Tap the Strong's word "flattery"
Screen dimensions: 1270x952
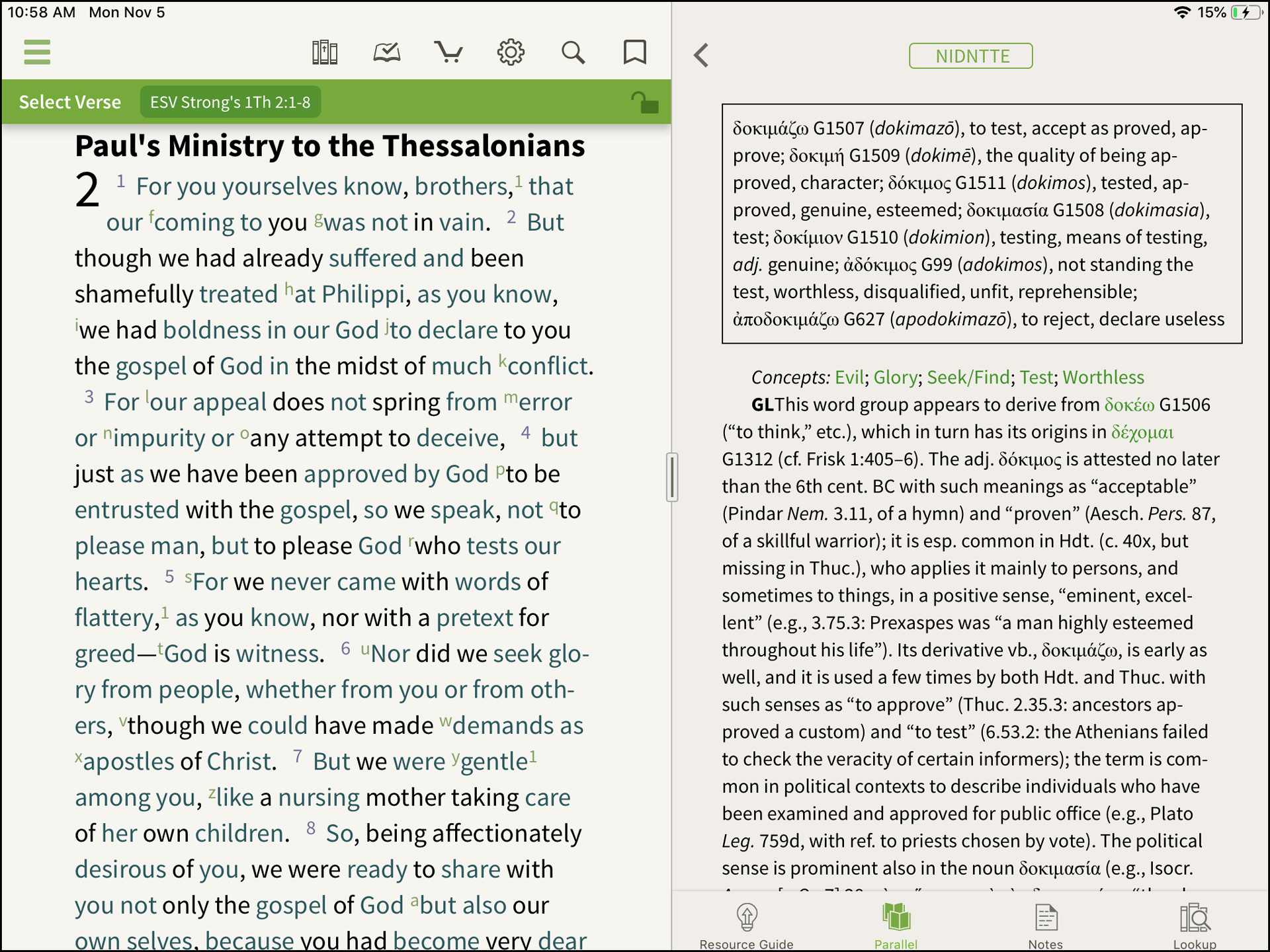[x=114, y=617]
